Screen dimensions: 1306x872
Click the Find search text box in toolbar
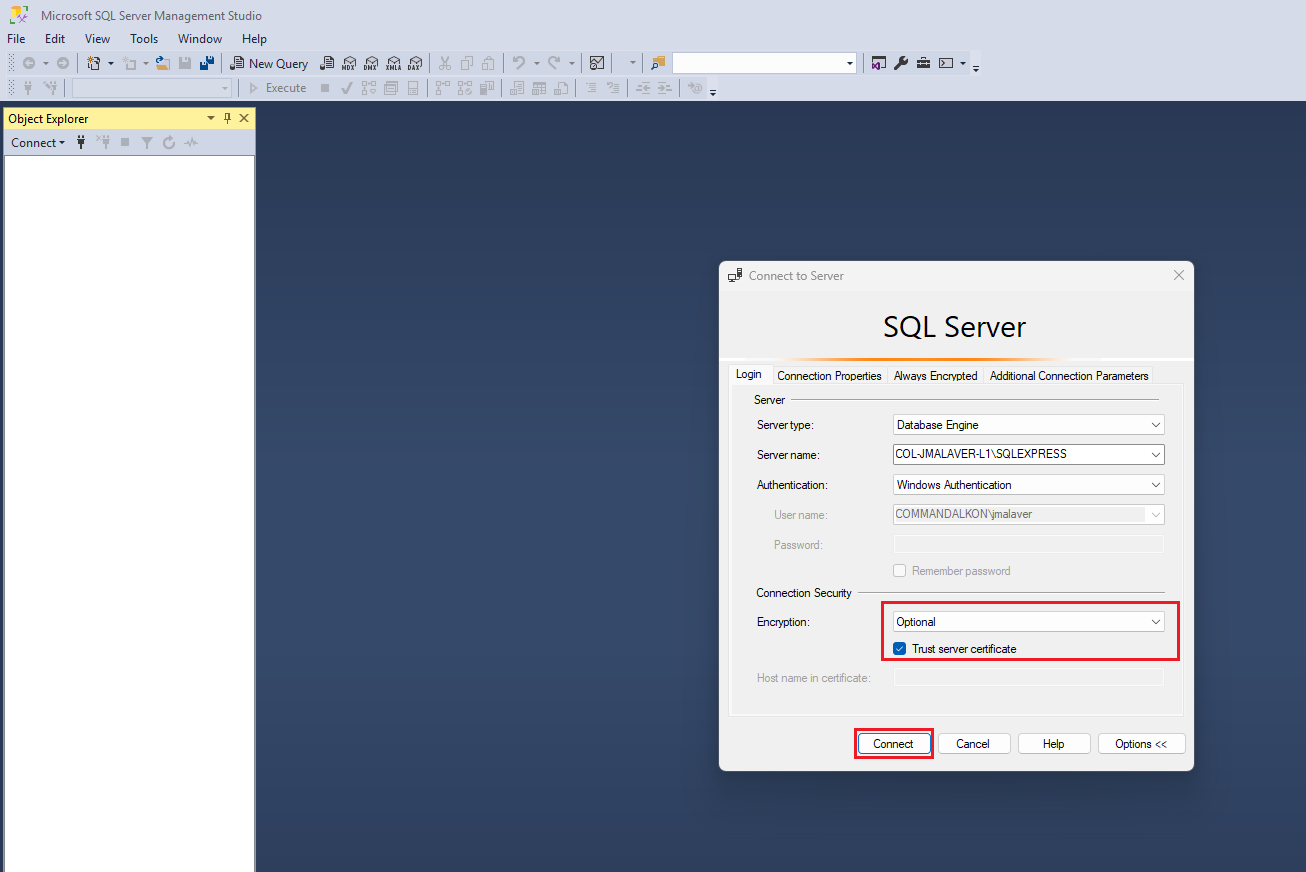[x=758, y=63]
